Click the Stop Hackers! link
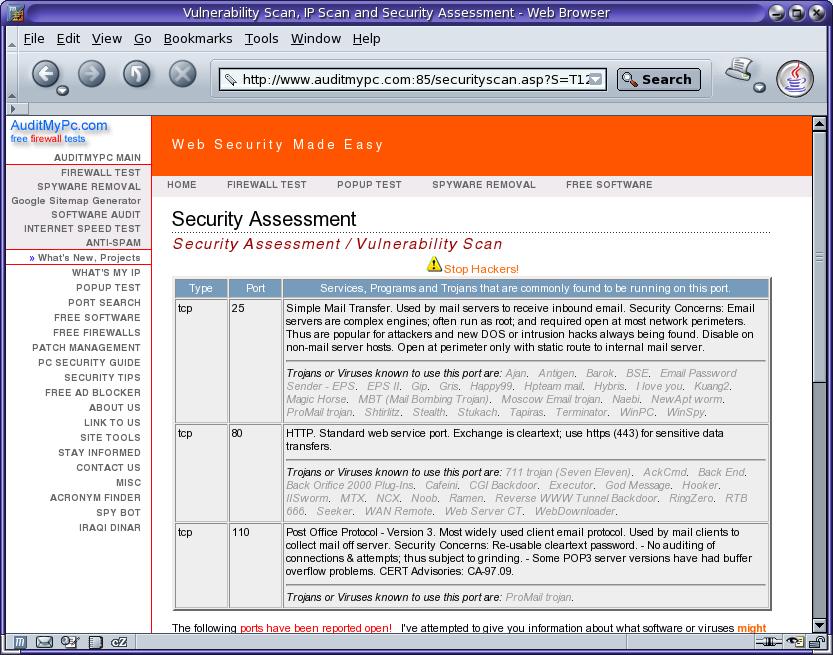 tap(481, 269)
